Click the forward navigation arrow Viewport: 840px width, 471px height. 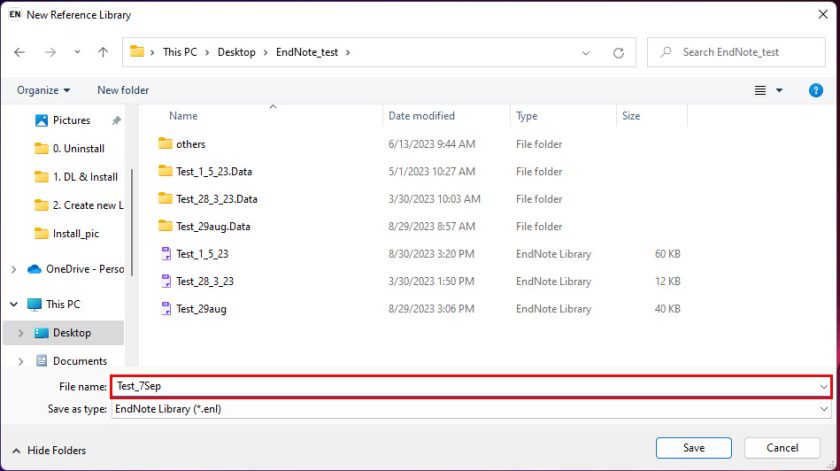pyautogui.click(x=50, y=52)
